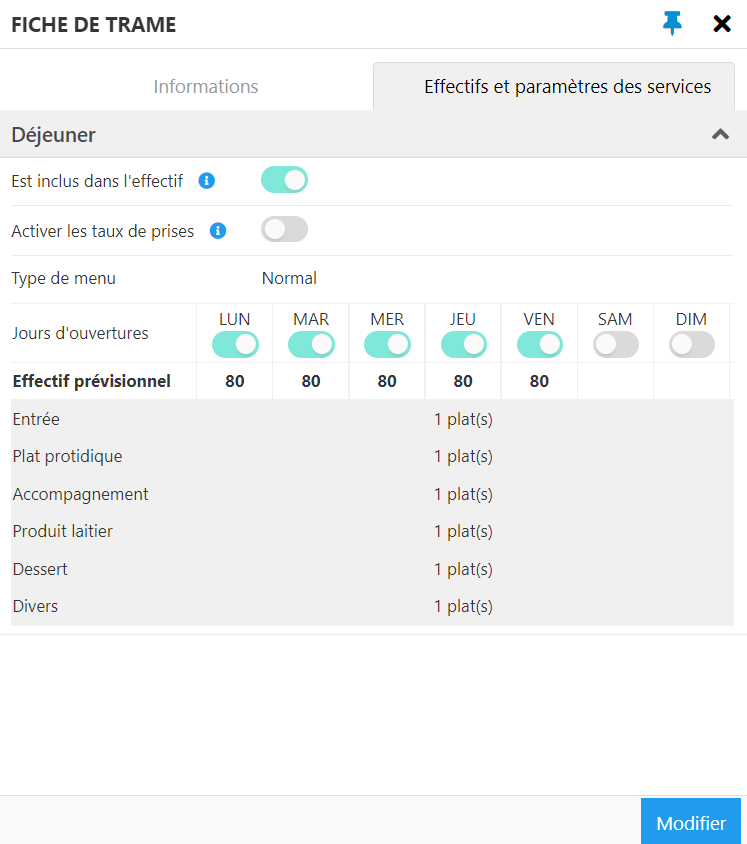This screenshot has height=844, width=747.
Task: Switch off the JEU opening day
Action: coord(463,344)
